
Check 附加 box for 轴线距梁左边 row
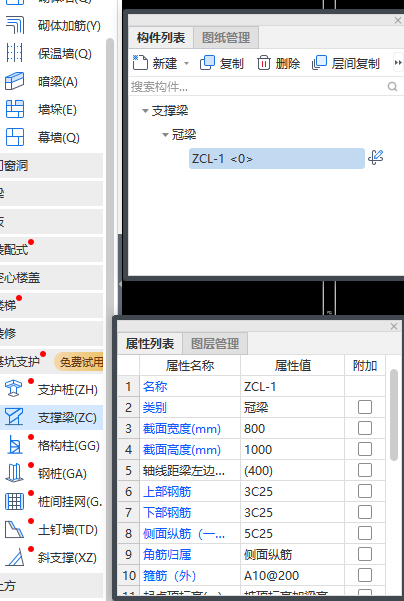[365, 470]
